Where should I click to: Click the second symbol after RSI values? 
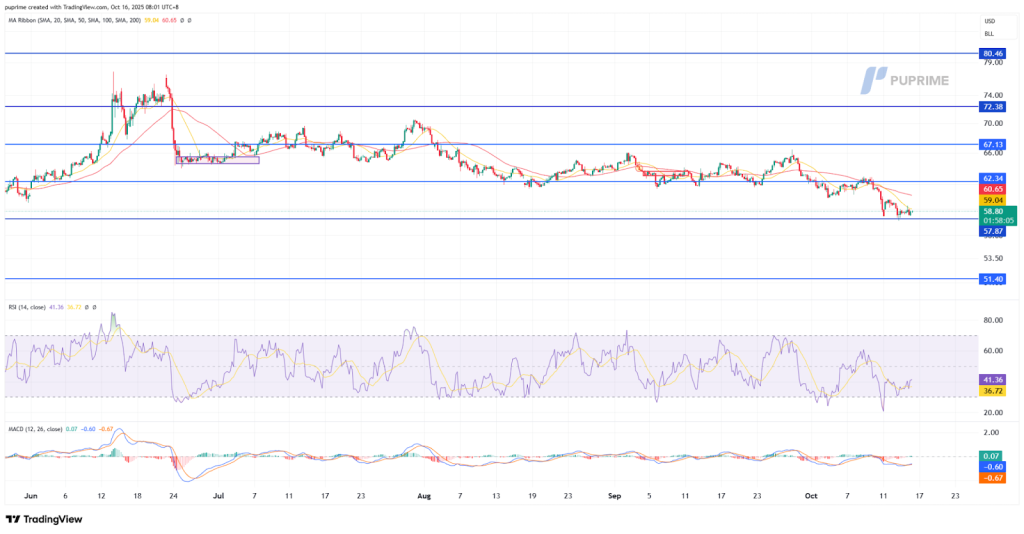94,308
